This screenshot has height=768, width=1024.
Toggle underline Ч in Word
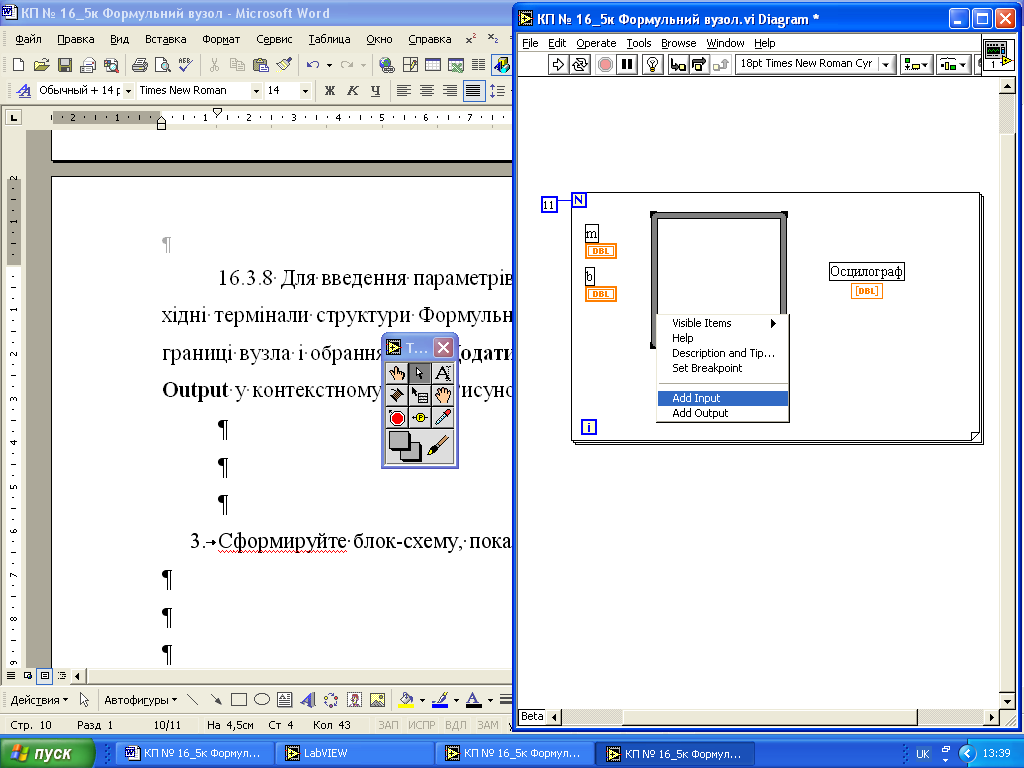(x=376, y=91)
